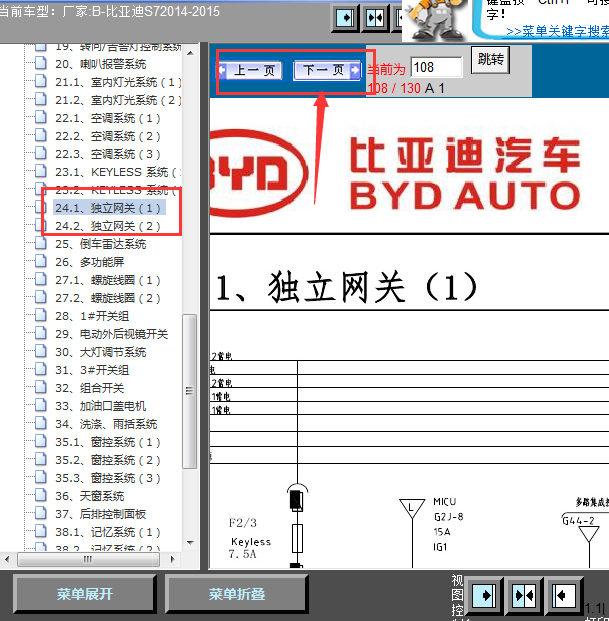Screen dimensions: 609x621
Task: Click page icon beside 26、多功能屏
Action: 40,261
